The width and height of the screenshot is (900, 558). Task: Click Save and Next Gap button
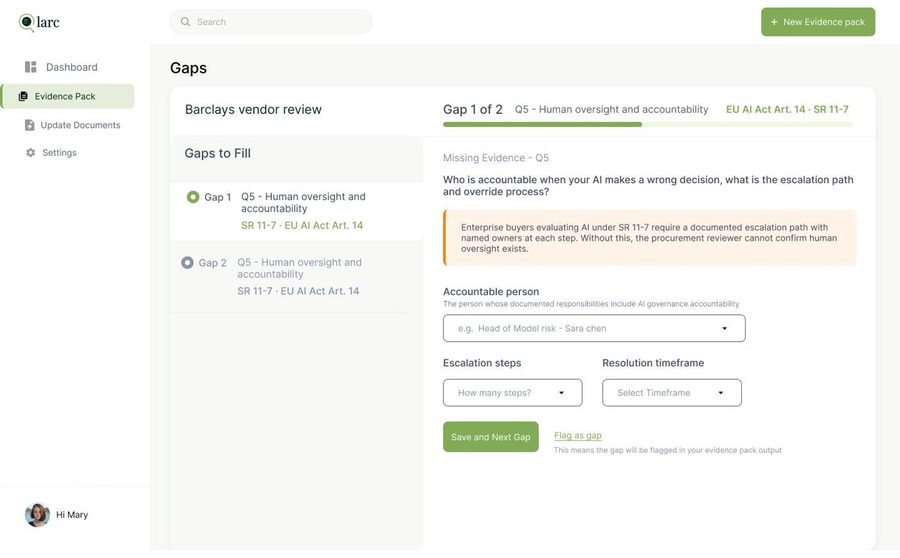(x=491, y=437)
